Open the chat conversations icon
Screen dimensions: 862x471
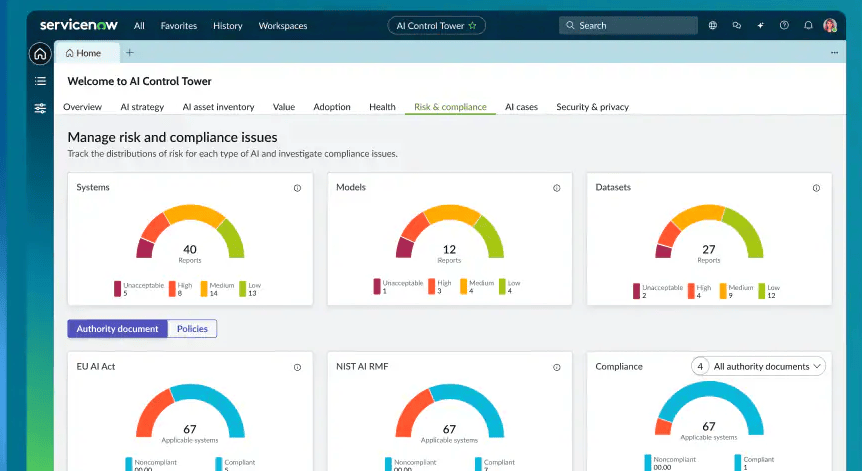point(737,26)
